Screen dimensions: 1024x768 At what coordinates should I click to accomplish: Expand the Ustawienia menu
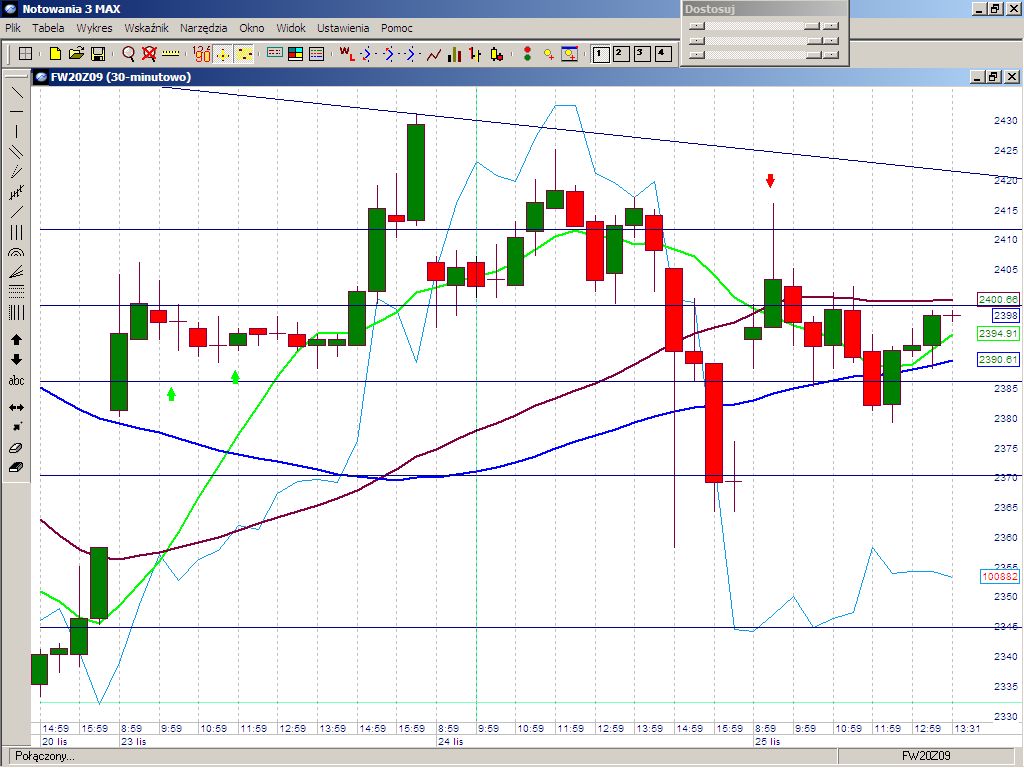click(x=343, y=28)
